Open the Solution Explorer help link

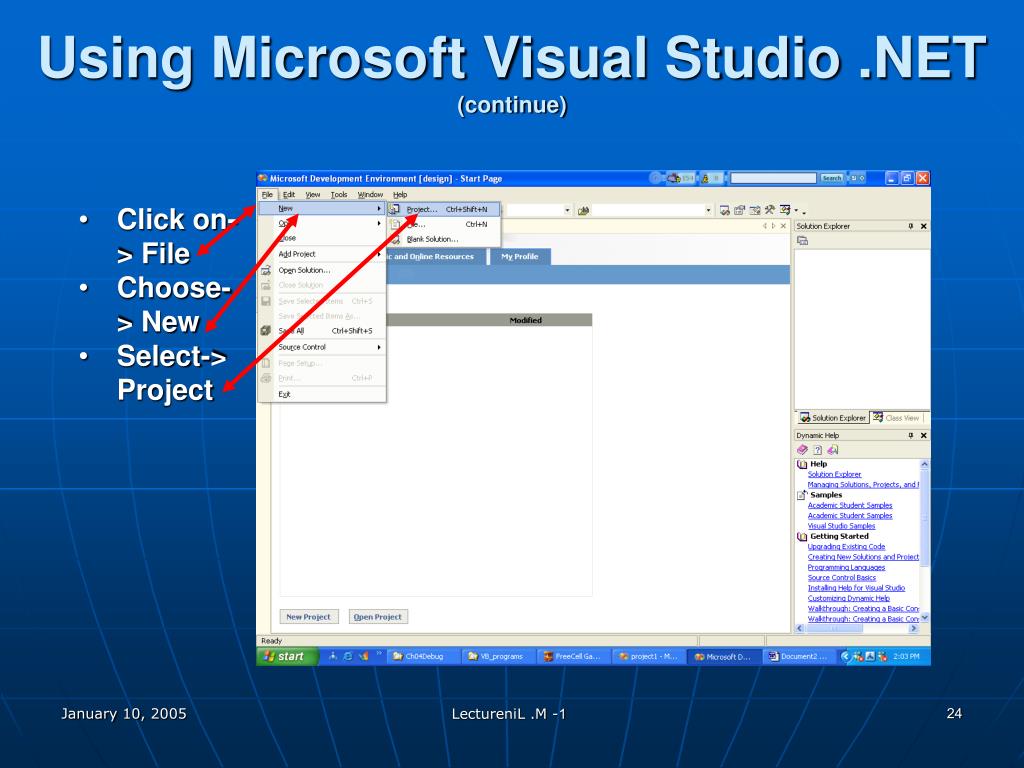(835, 475)
